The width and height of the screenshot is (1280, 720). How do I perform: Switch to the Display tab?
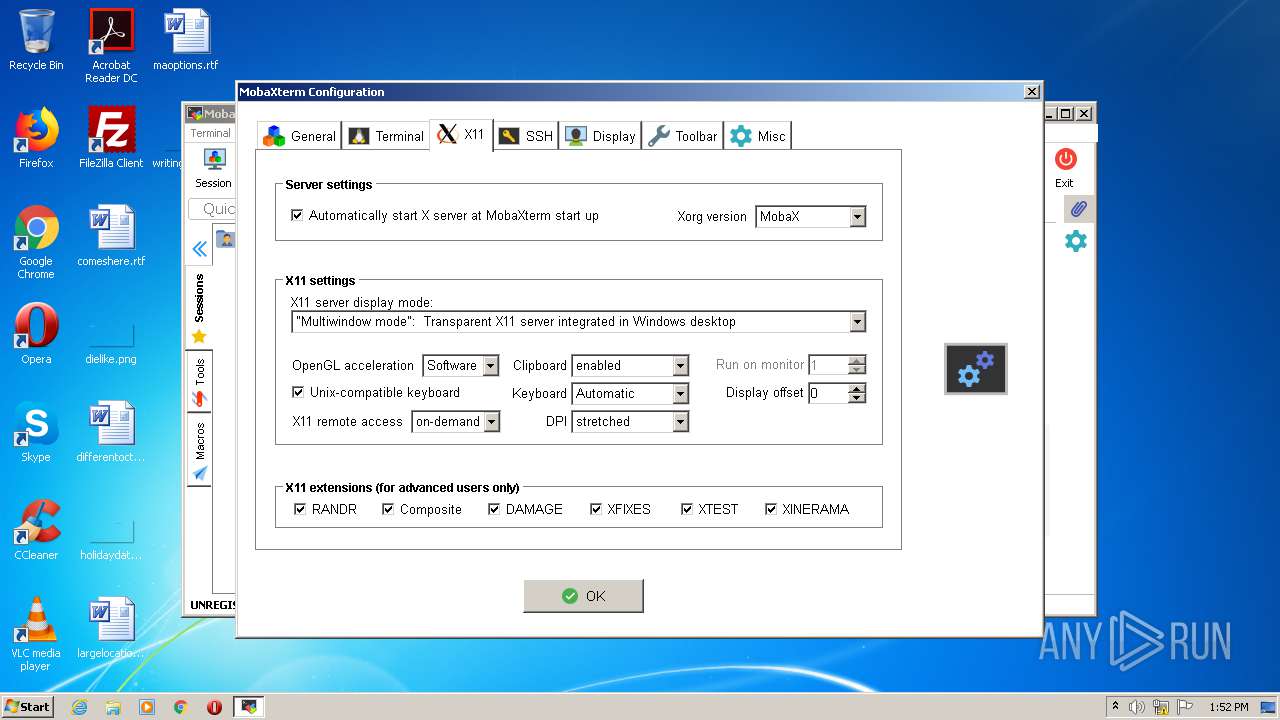pos(600,136)
